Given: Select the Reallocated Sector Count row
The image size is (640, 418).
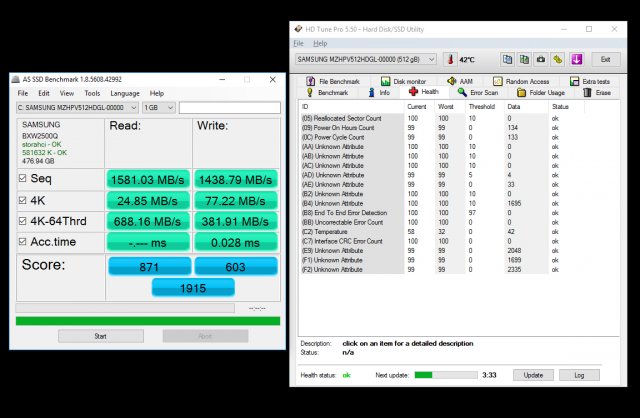Looking at the screenshot, I should (432, 118).
